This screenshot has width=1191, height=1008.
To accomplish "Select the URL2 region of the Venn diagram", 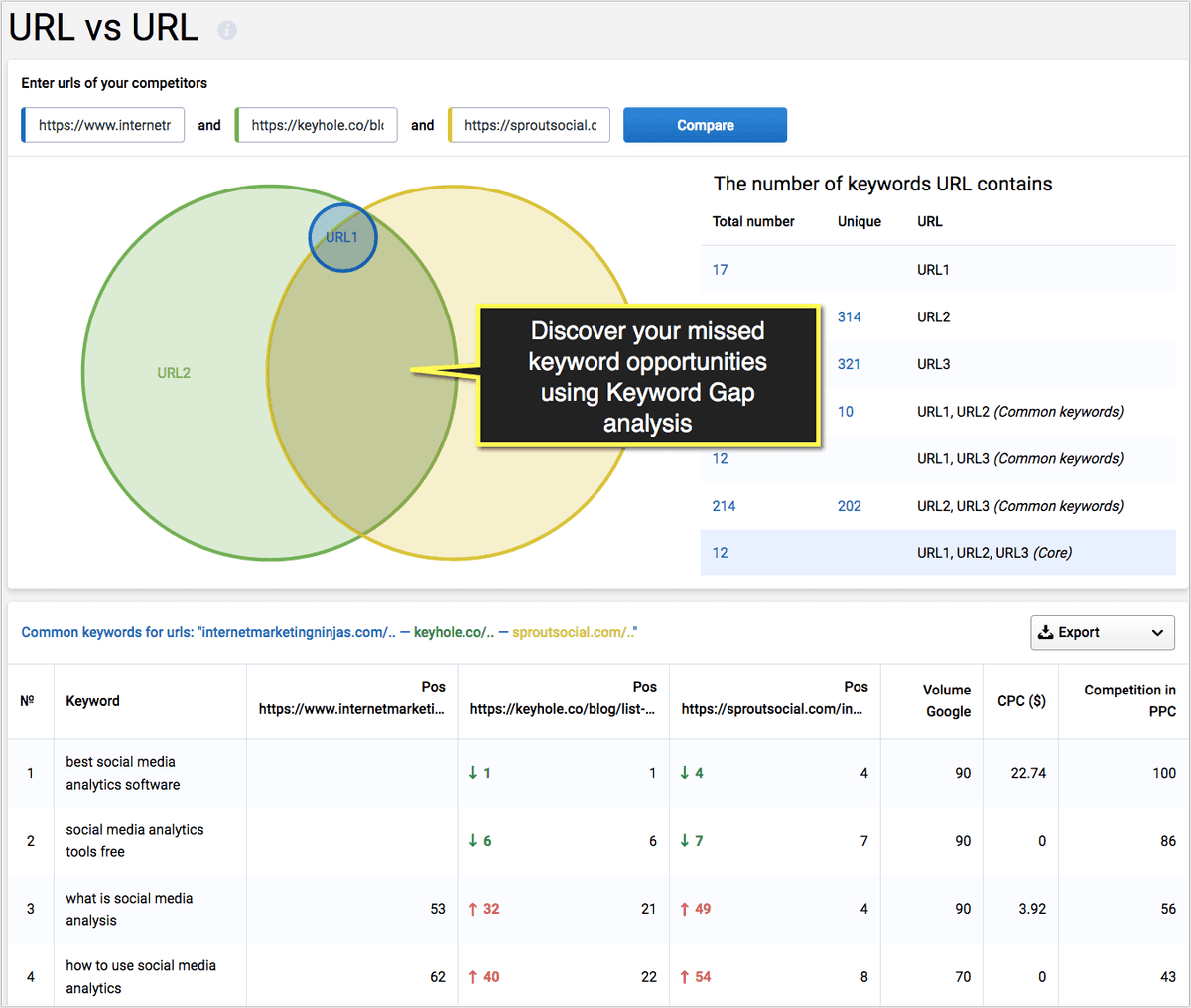I will click(x=174, y=372).
